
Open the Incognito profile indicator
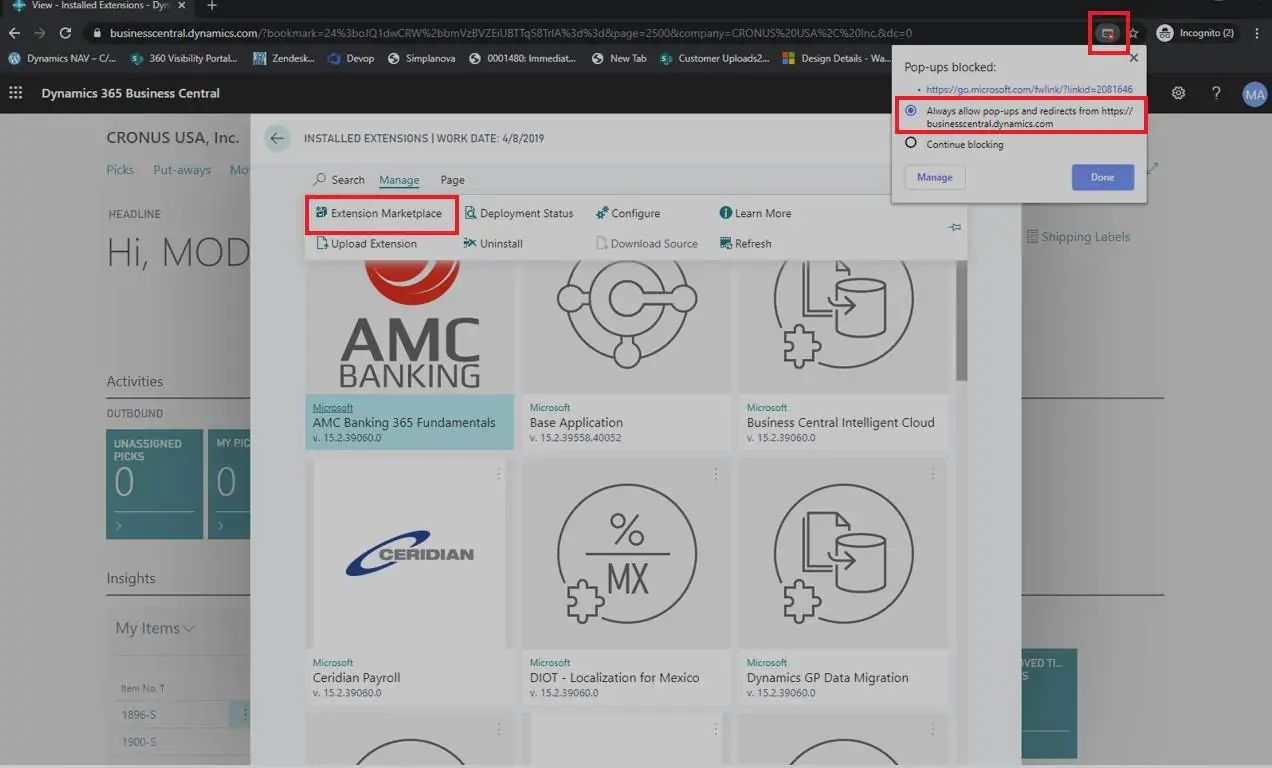click(x=1195, y=33)
